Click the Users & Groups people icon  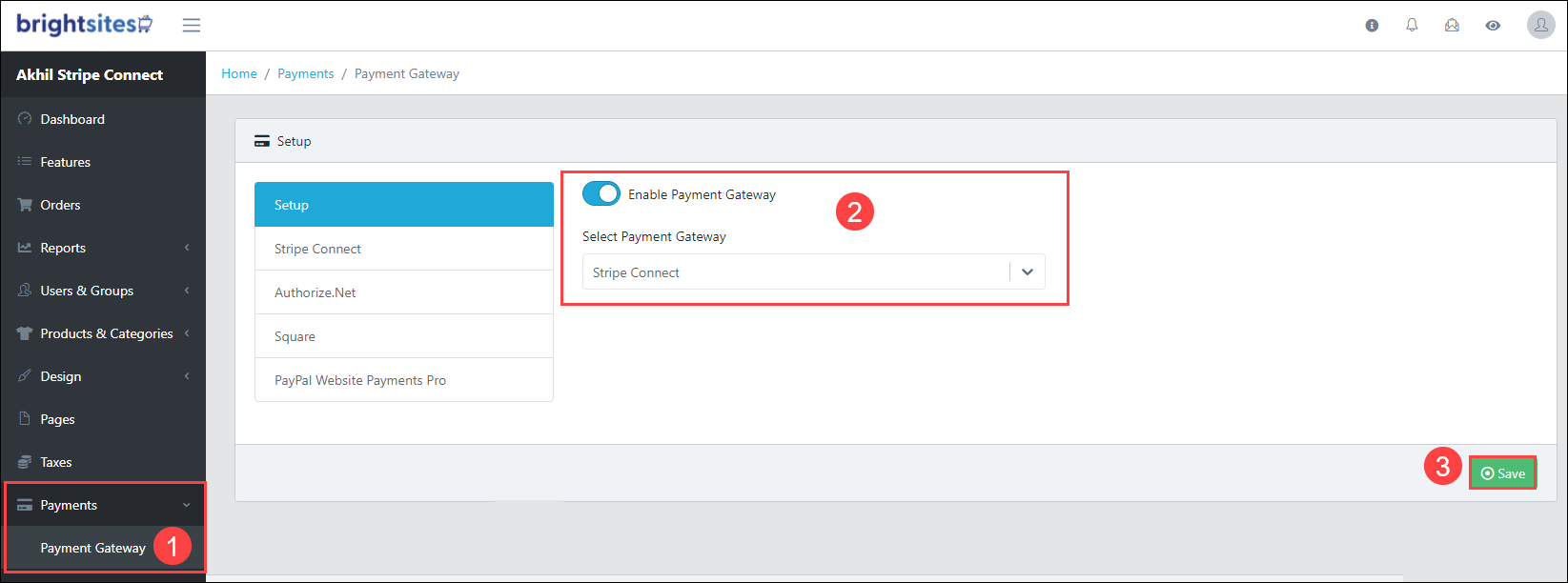pyautogui.click(x=25, y=291)
